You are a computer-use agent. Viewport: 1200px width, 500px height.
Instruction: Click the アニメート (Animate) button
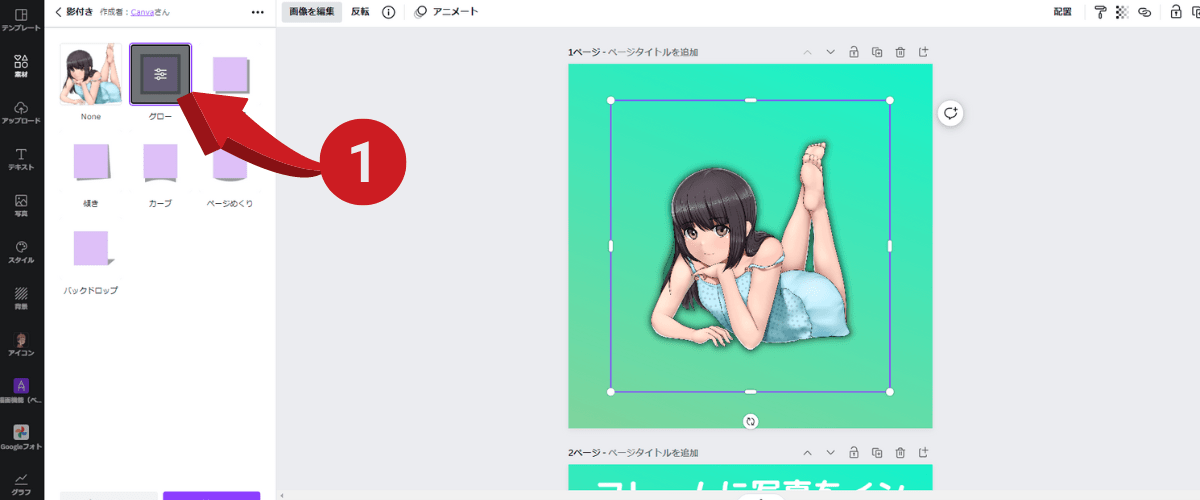[x=446, y=12]
